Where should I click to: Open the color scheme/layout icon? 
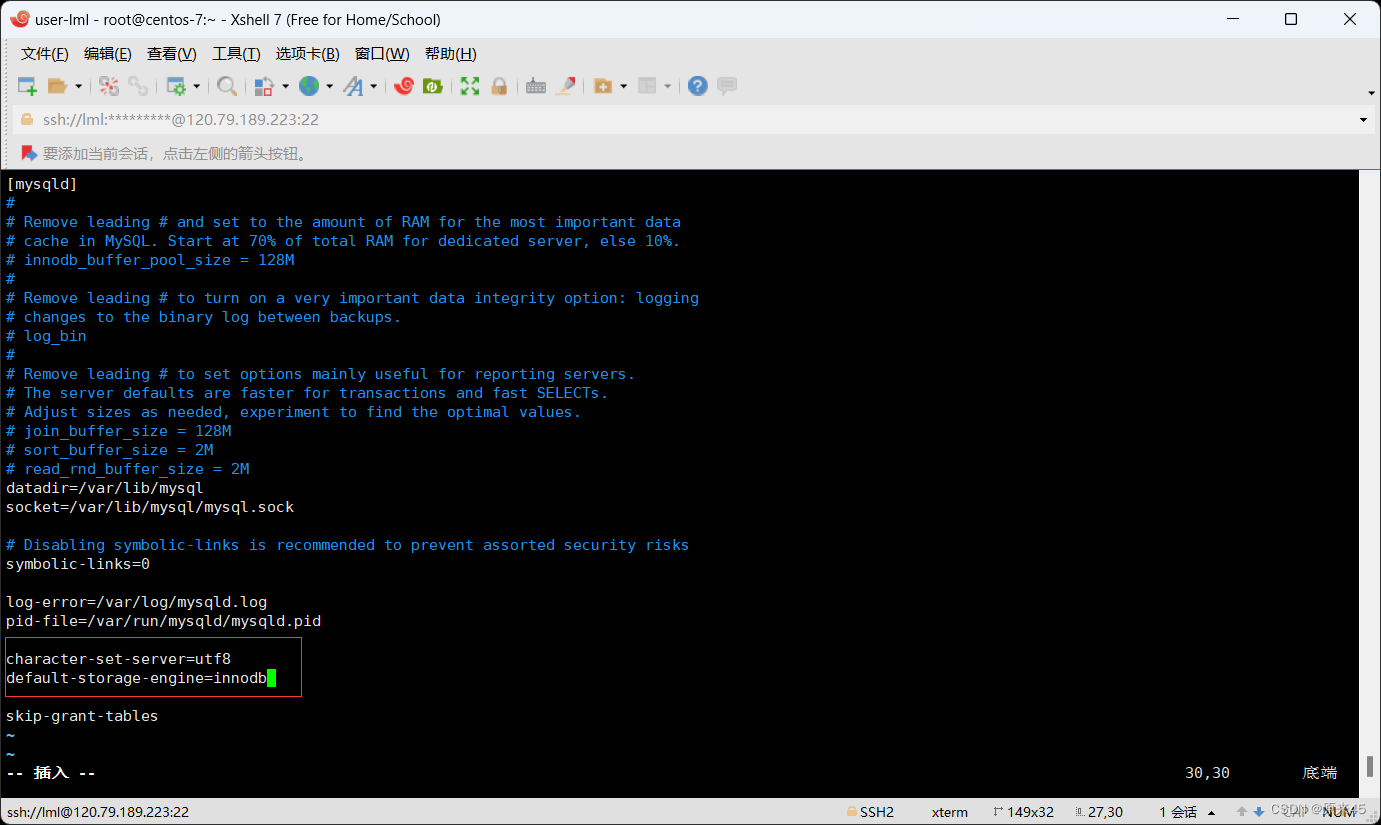coord(264,86)
